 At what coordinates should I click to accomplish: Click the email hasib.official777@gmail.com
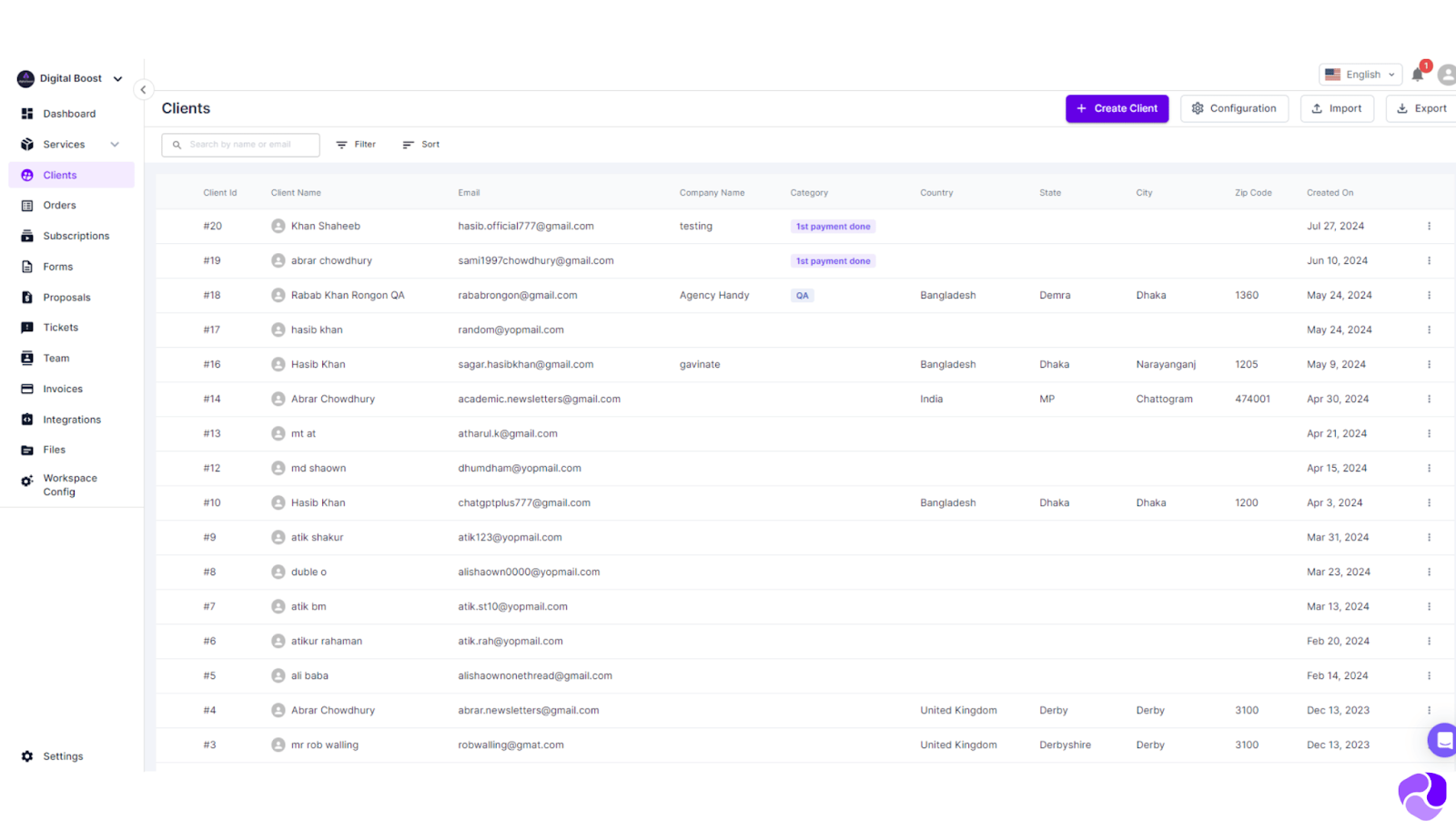coord(526,227)
